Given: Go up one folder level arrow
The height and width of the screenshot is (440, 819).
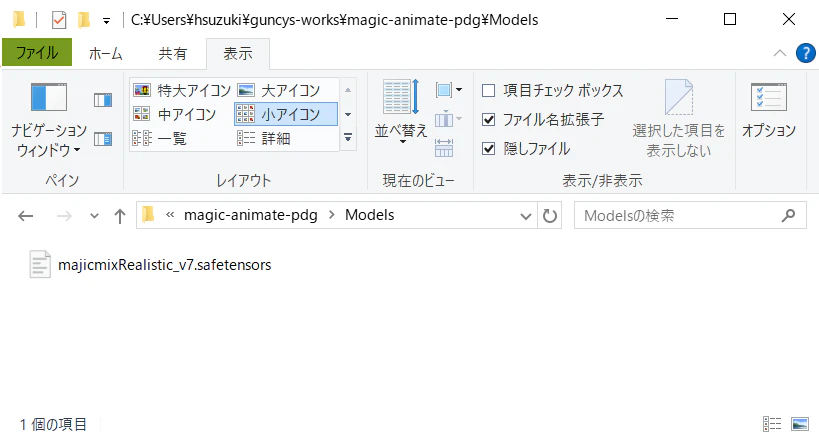Looking at the screenshot, I should [120, 215].
